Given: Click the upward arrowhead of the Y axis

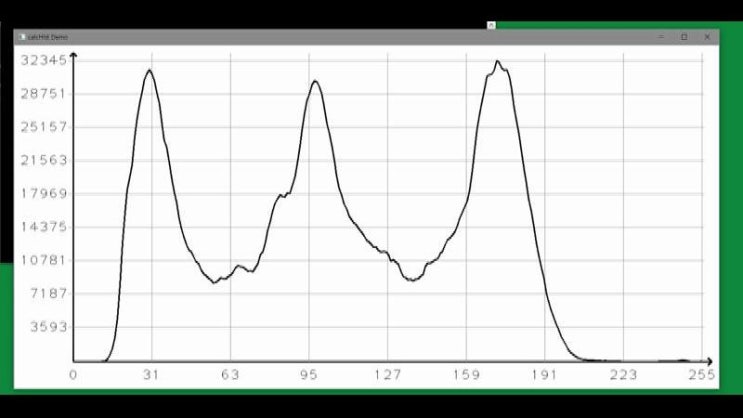Looking at the screenshot, I should point(74,58).
